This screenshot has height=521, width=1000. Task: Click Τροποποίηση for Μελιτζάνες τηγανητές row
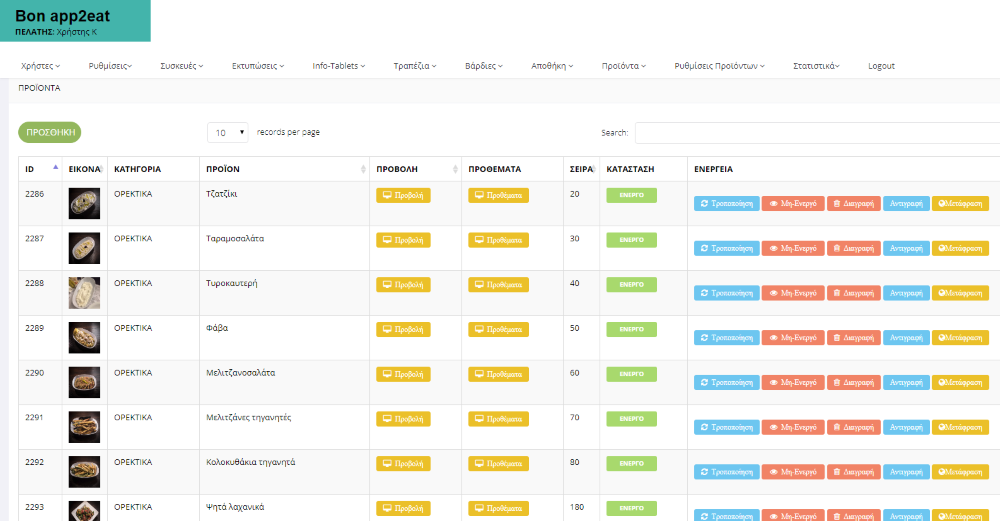726,427
